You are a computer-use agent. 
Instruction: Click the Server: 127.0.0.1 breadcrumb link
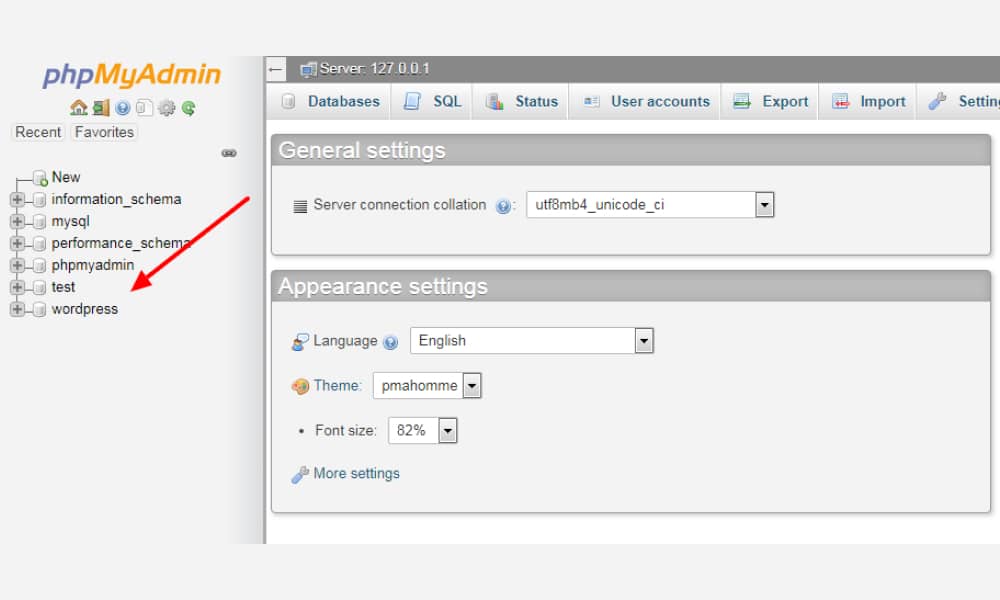coord(374,69)
